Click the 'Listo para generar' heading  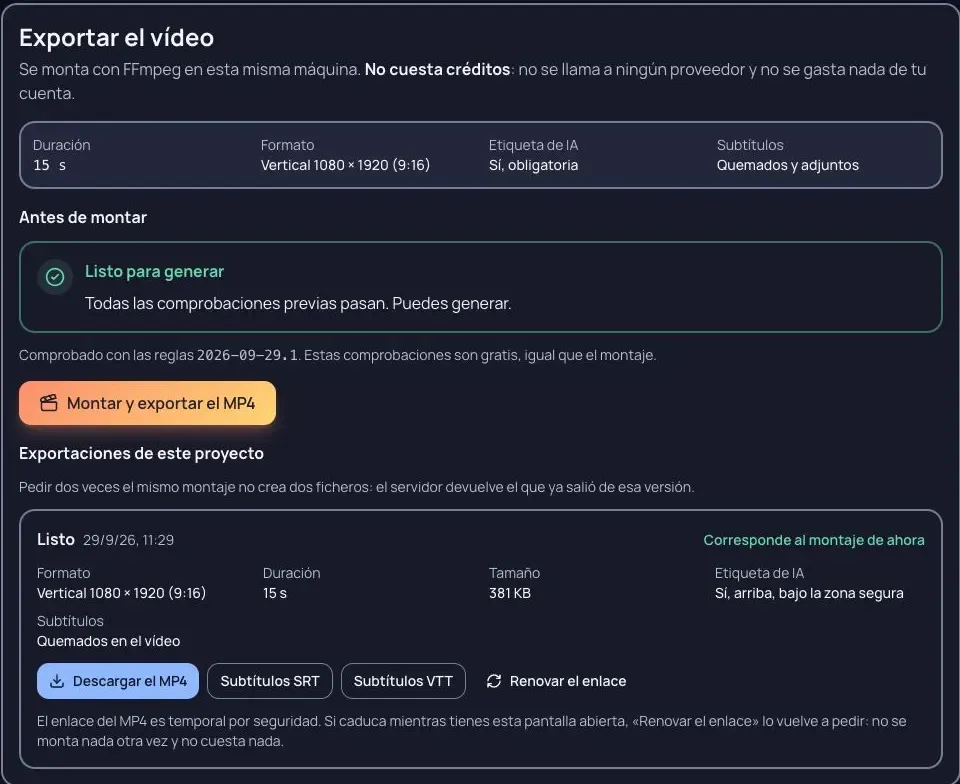click(x=154, y=271)
